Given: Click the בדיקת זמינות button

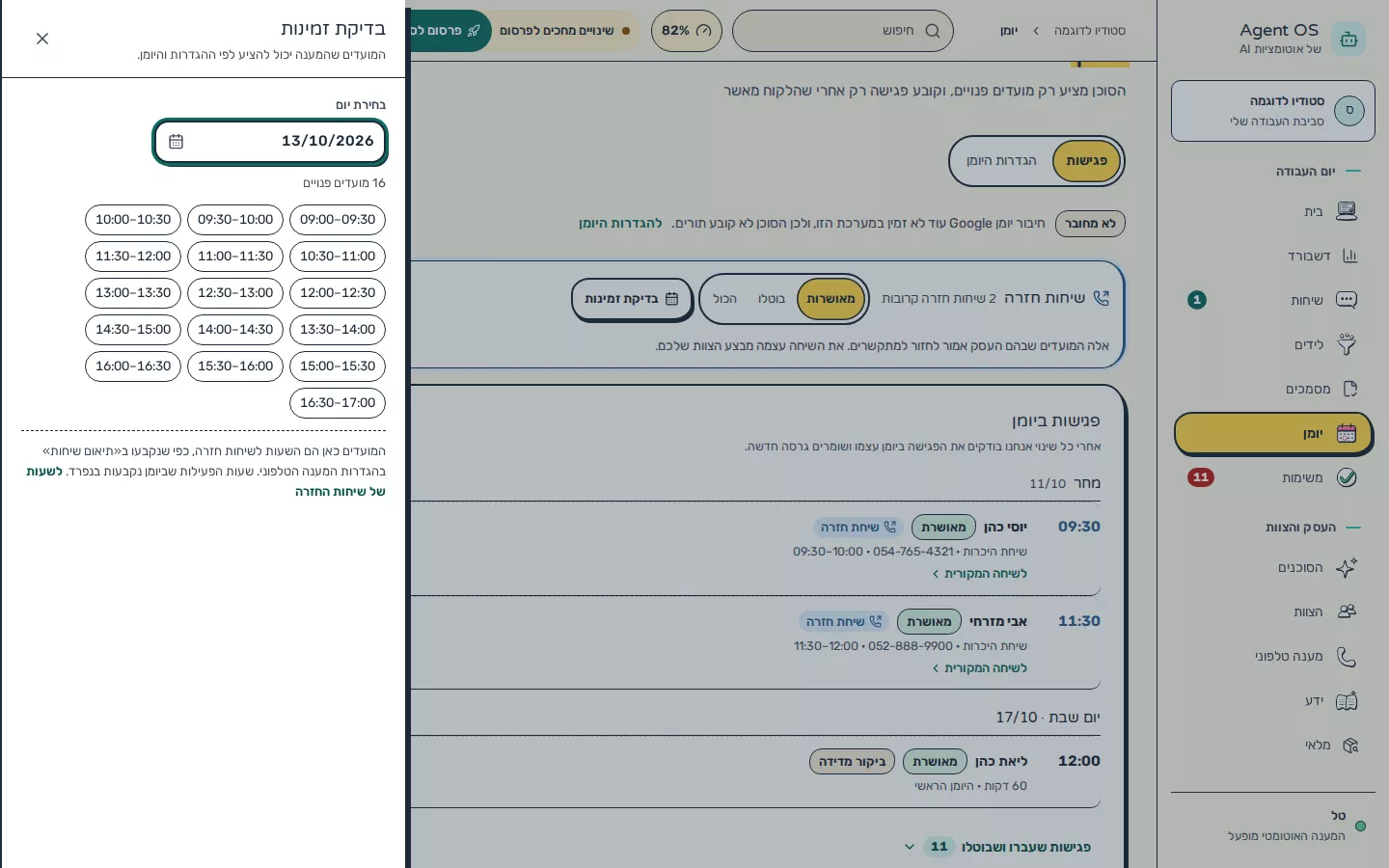Looking at the screenshot, I should pos(632,299).
